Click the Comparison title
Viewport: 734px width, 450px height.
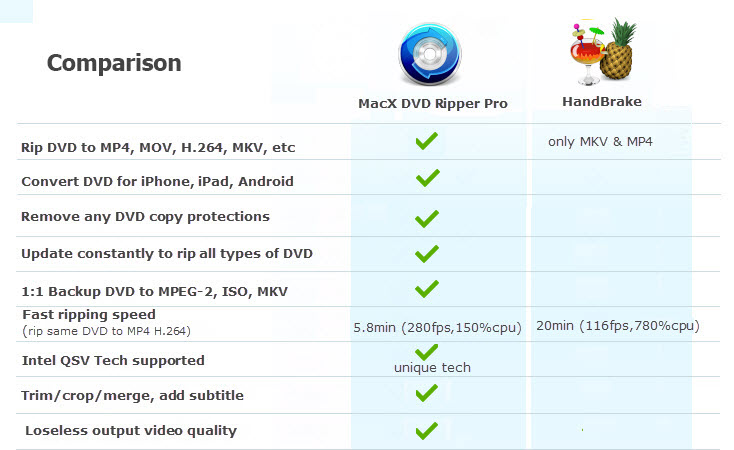pos(114,63)
